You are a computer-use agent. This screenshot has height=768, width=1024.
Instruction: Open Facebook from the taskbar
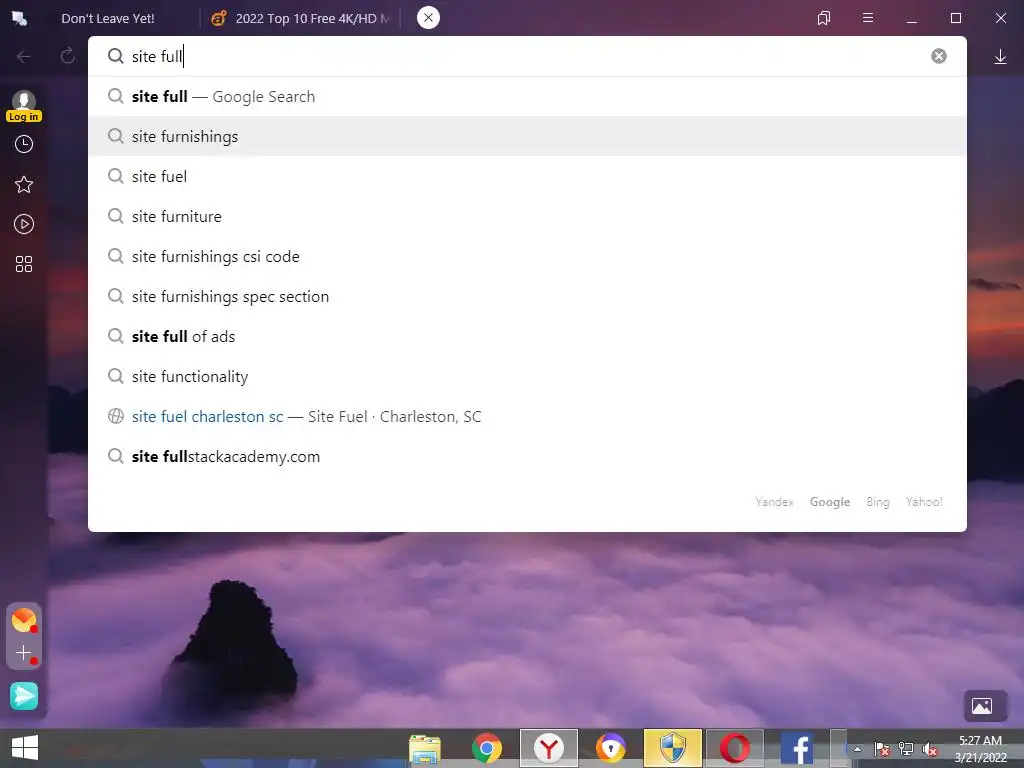(797, 748)
